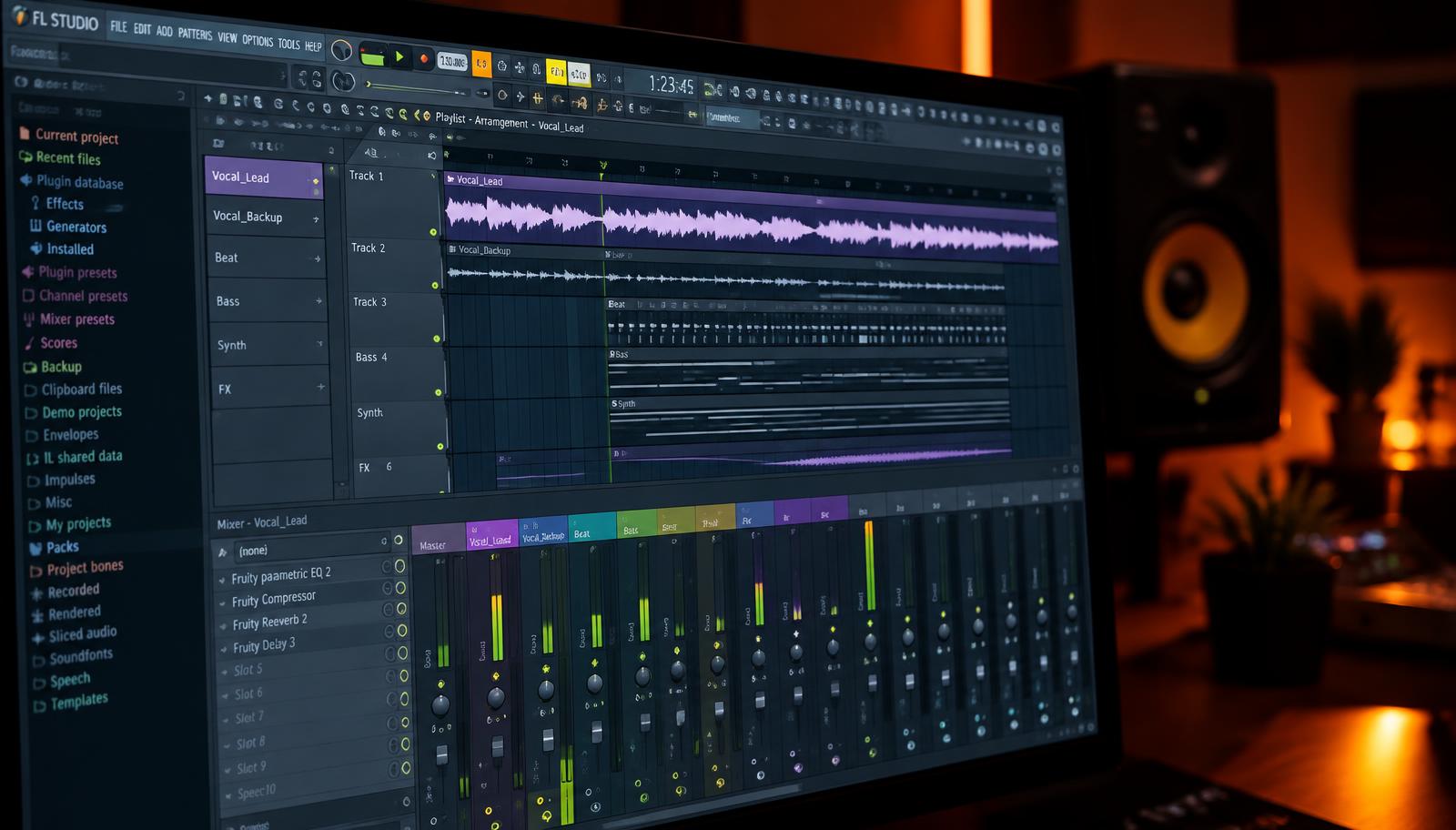Screen dimensions: 1456x830
Task: Open the Effects browser folder
Action: pos(57,204)
